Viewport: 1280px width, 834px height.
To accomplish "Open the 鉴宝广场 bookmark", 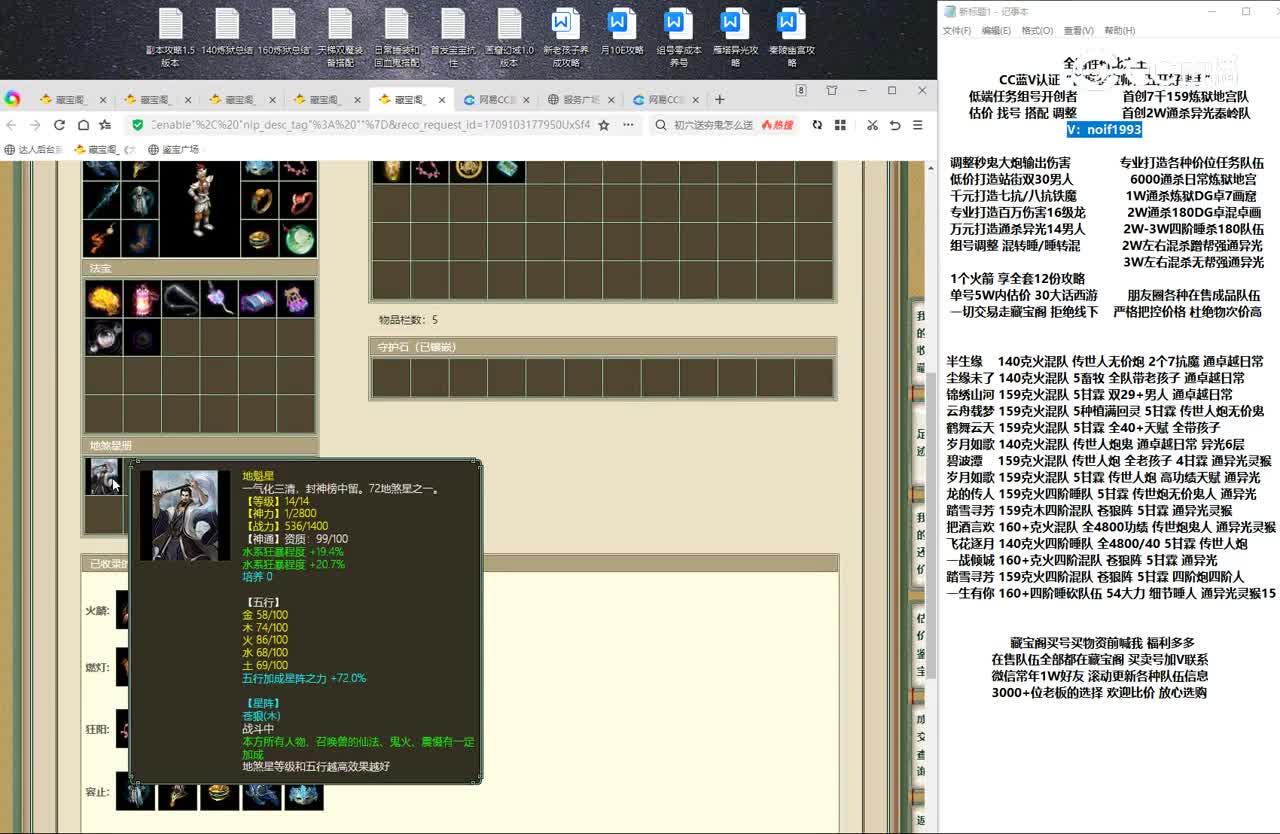I will (x=173, y=150).
